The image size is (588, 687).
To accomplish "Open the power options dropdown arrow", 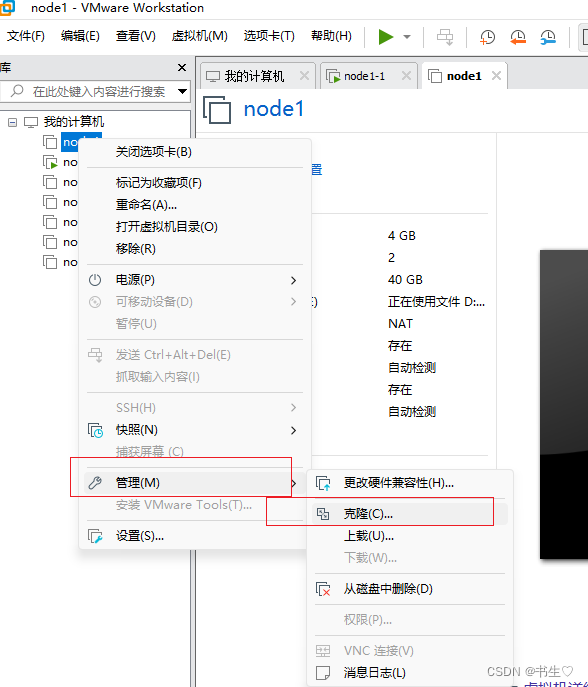I will [x=407, y=37].
